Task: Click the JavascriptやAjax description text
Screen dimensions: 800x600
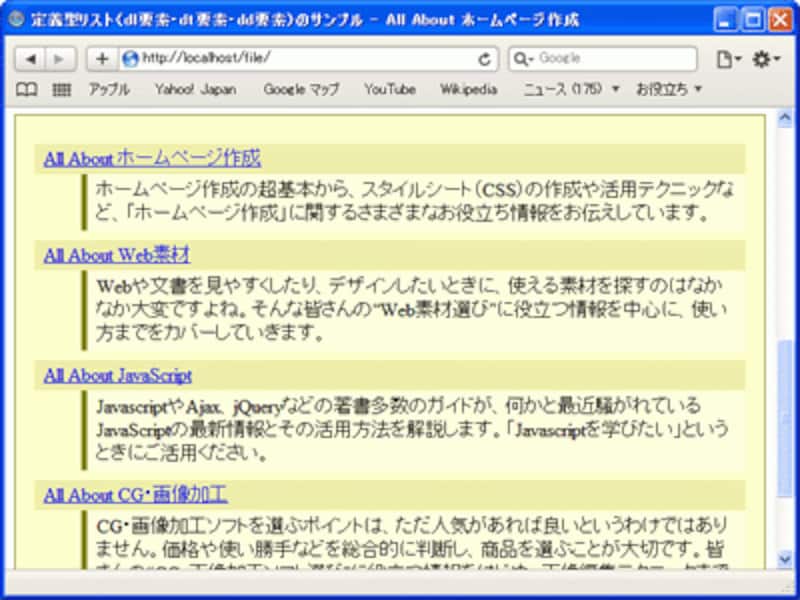Action: [x=412, y=430]
